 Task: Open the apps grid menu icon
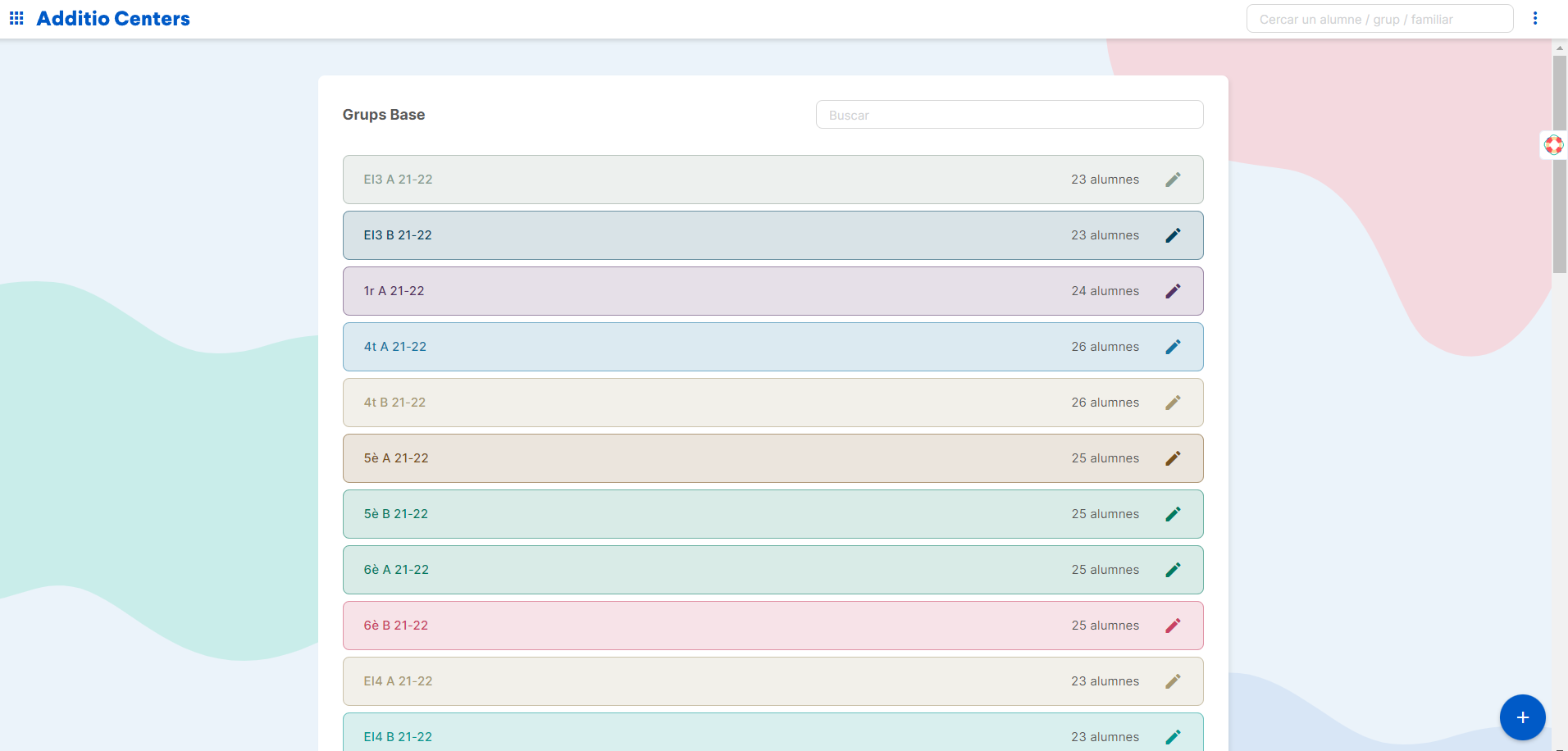click(x=16, y=18)
